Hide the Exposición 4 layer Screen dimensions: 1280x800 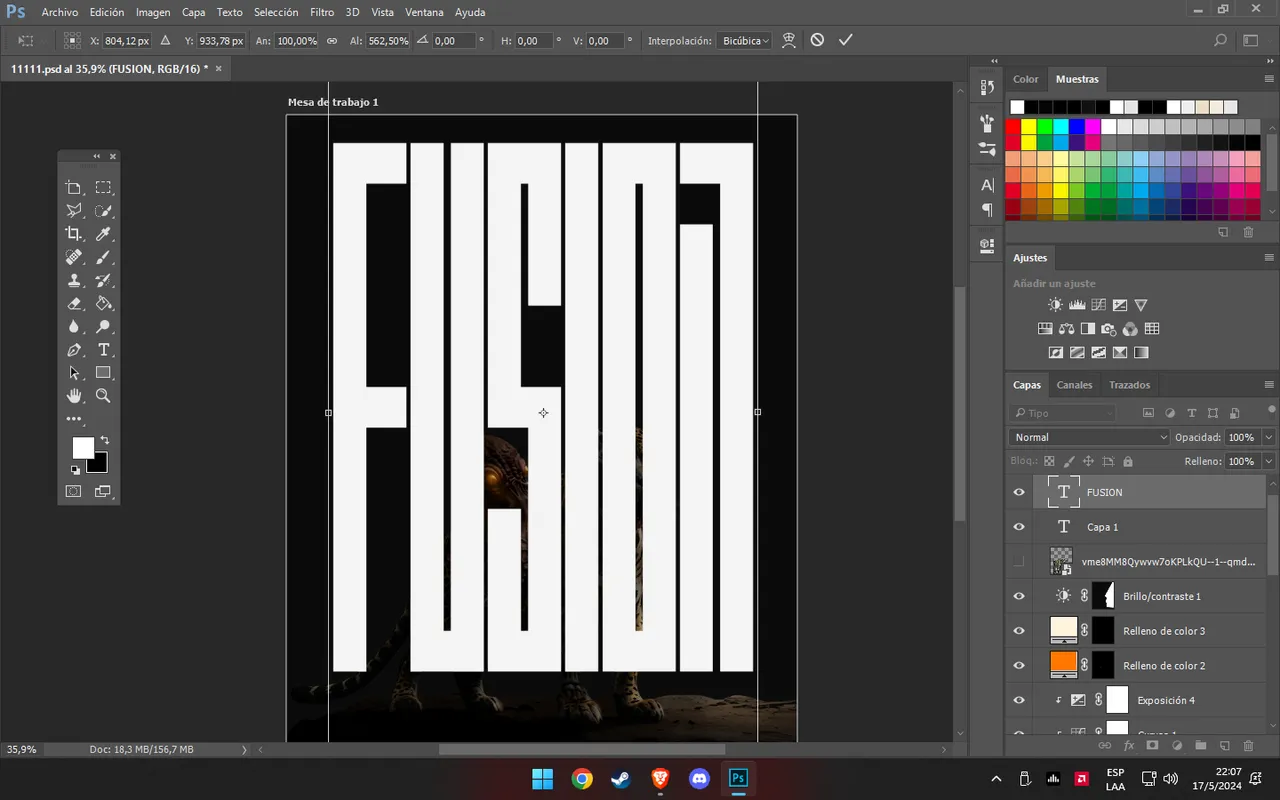[1019, 700]
